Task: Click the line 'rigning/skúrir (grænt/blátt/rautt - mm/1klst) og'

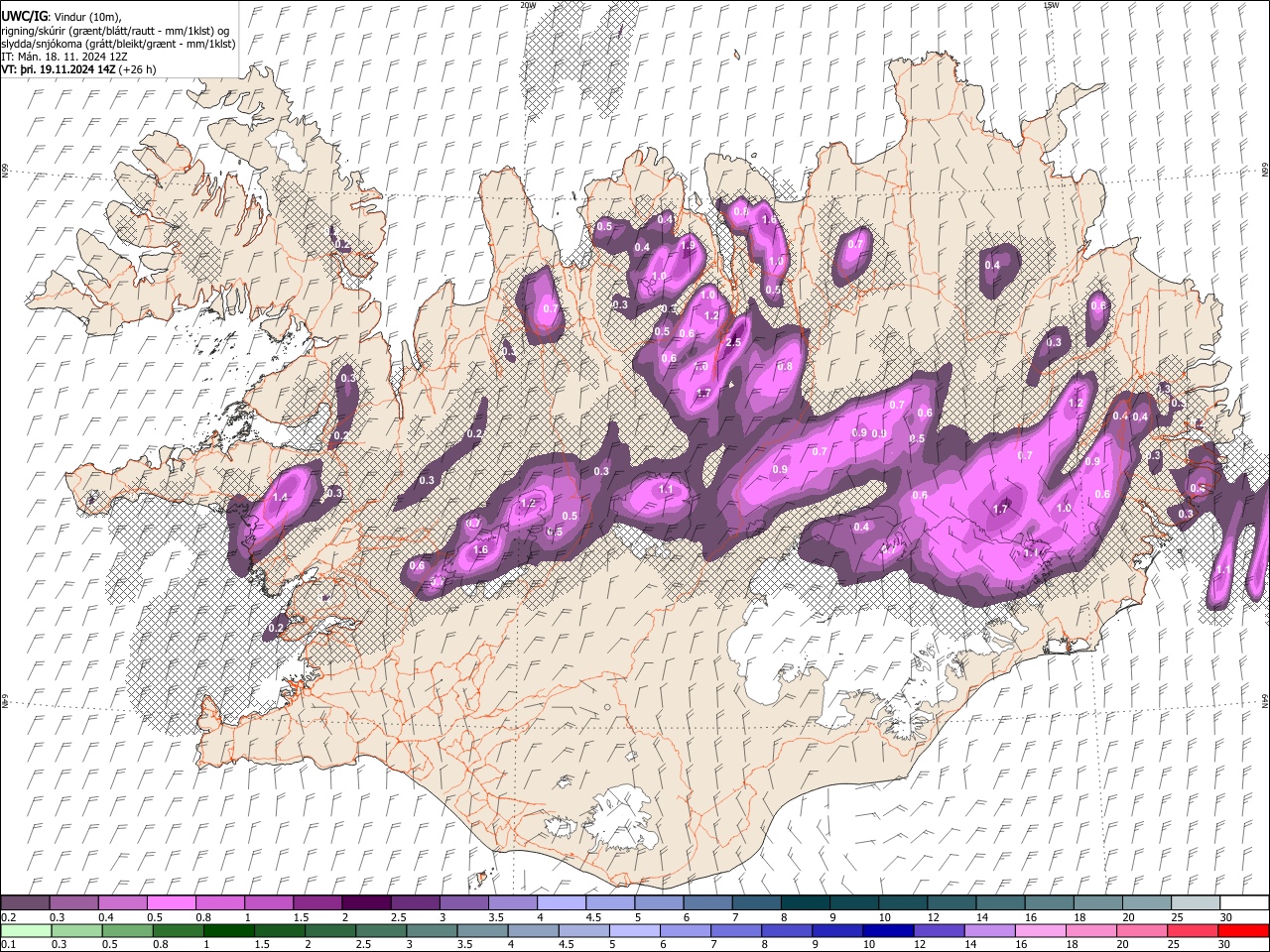Action: [114, 30]
